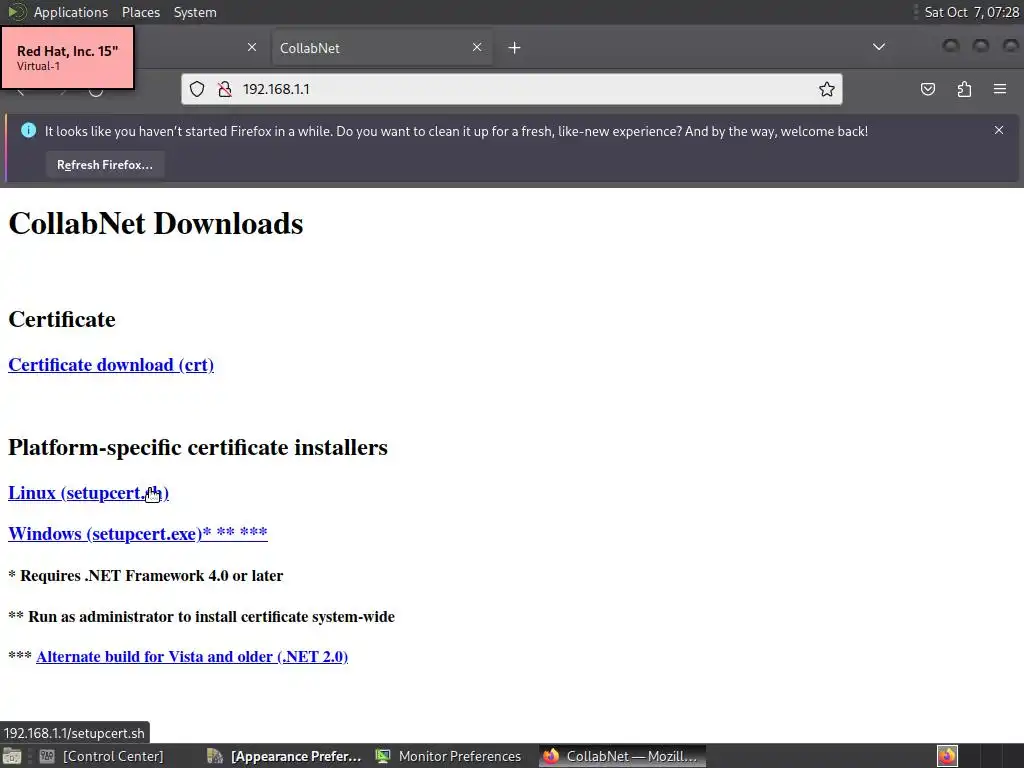Click the clock showing Sat Oct 7, 07:28
Screen dimensions: 1024x768
971,12
